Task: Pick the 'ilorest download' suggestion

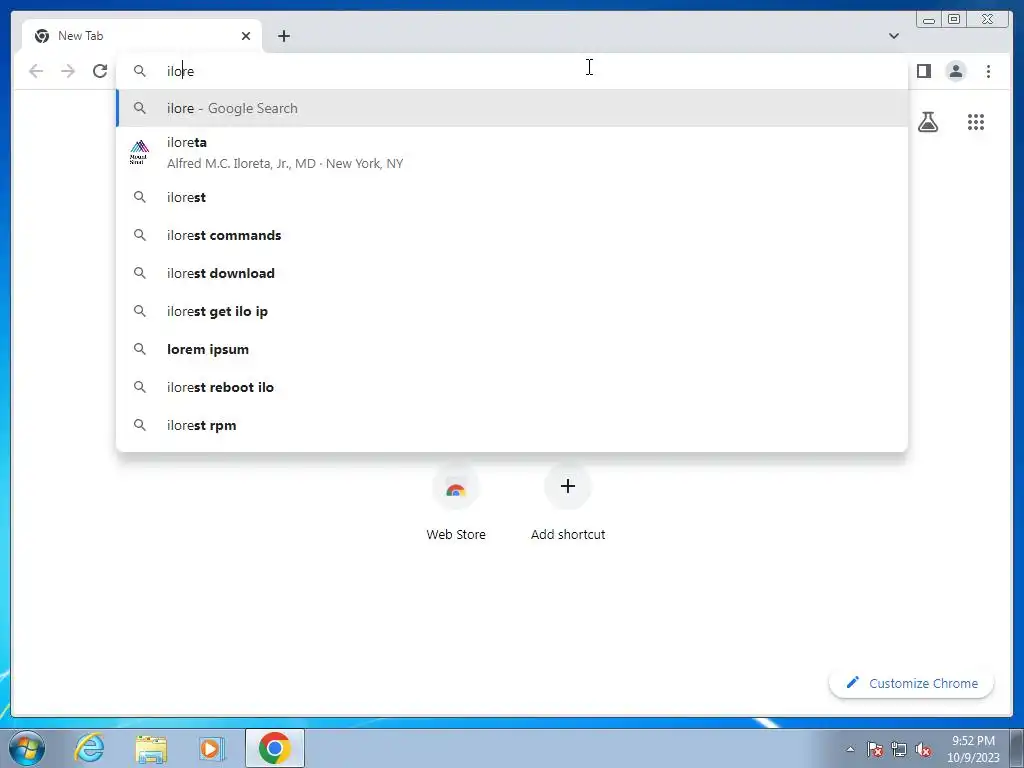Action: (512, 273)
